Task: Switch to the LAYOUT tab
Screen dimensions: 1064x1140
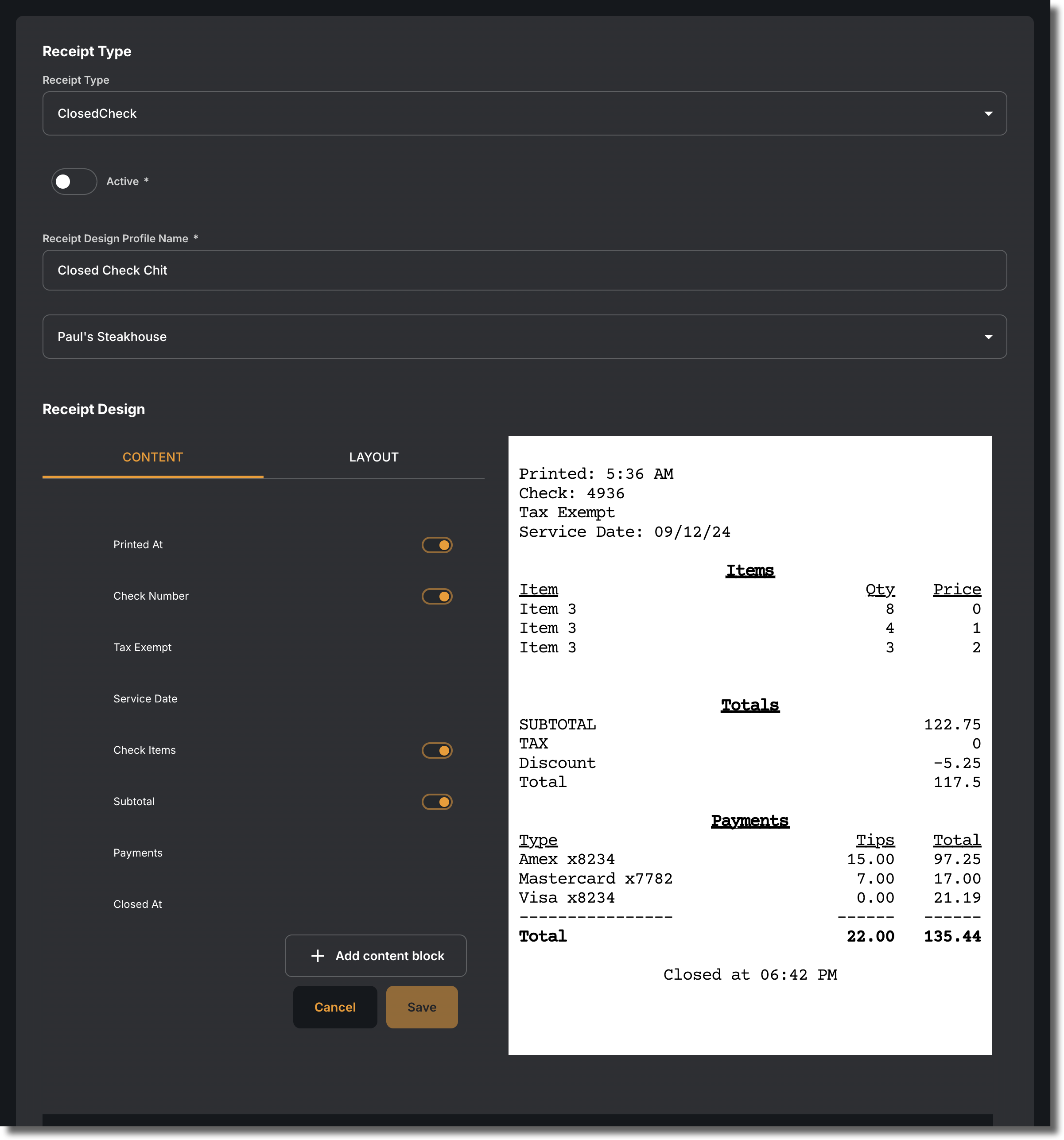Action: click(374, 457)
